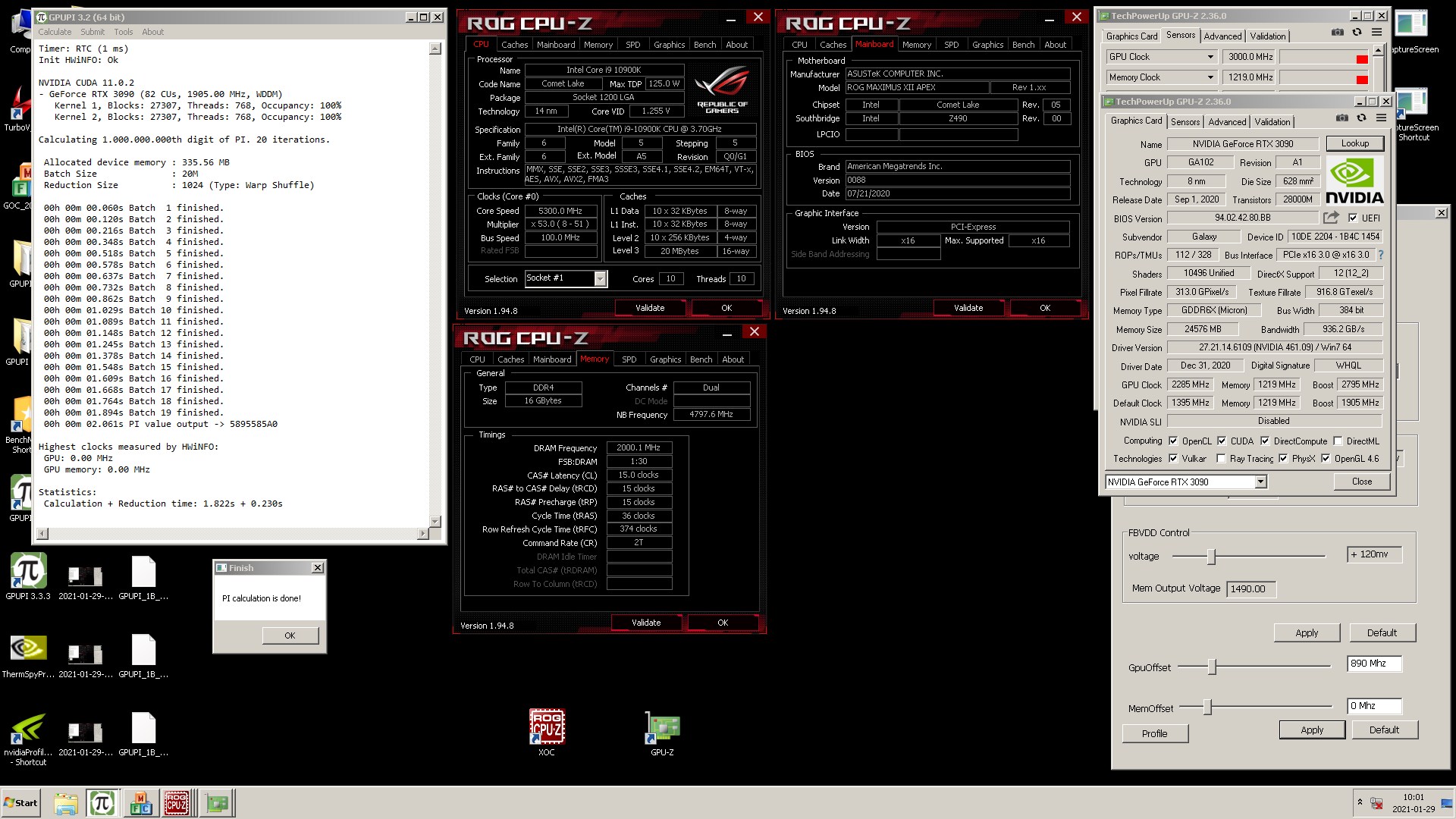
Task: Toggle OpenGL 4.6 checkbox
Action: point(1326,458)
